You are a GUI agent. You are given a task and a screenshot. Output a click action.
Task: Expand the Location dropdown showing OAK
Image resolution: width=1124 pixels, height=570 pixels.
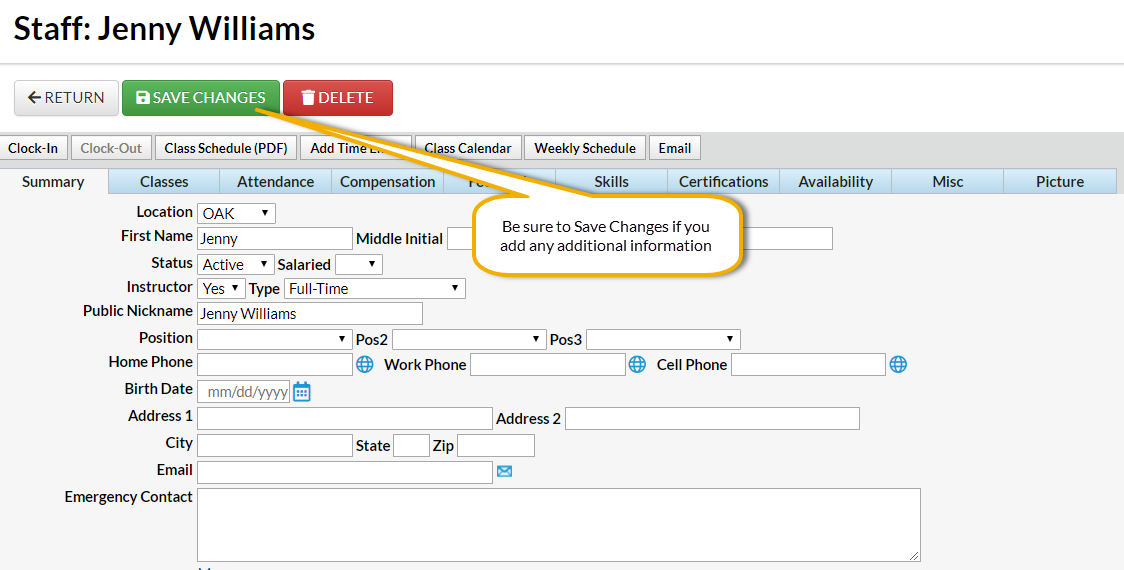(236, 213)
